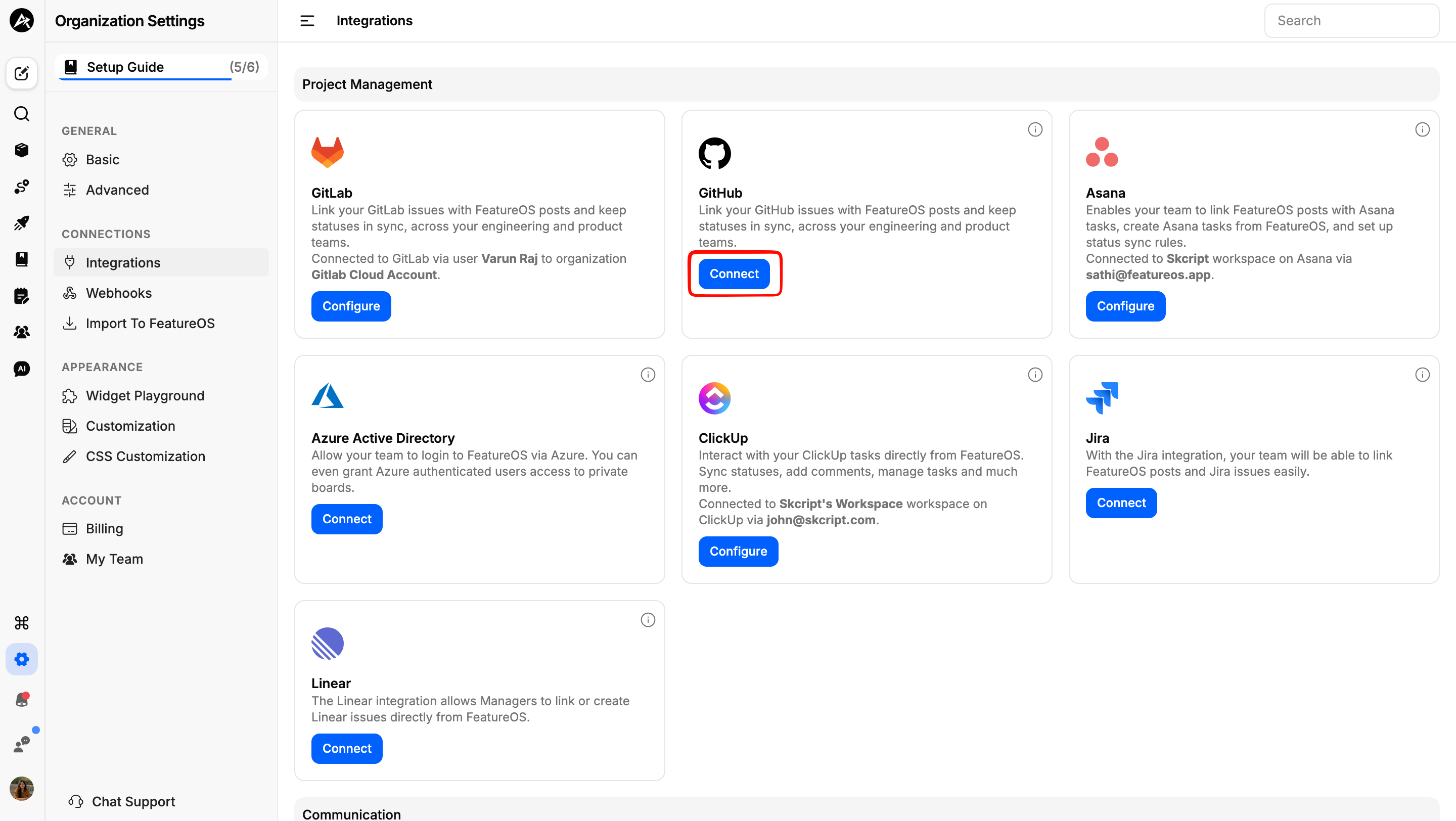Open Chat Support
Screen dimensions: 1456x821
121,802
